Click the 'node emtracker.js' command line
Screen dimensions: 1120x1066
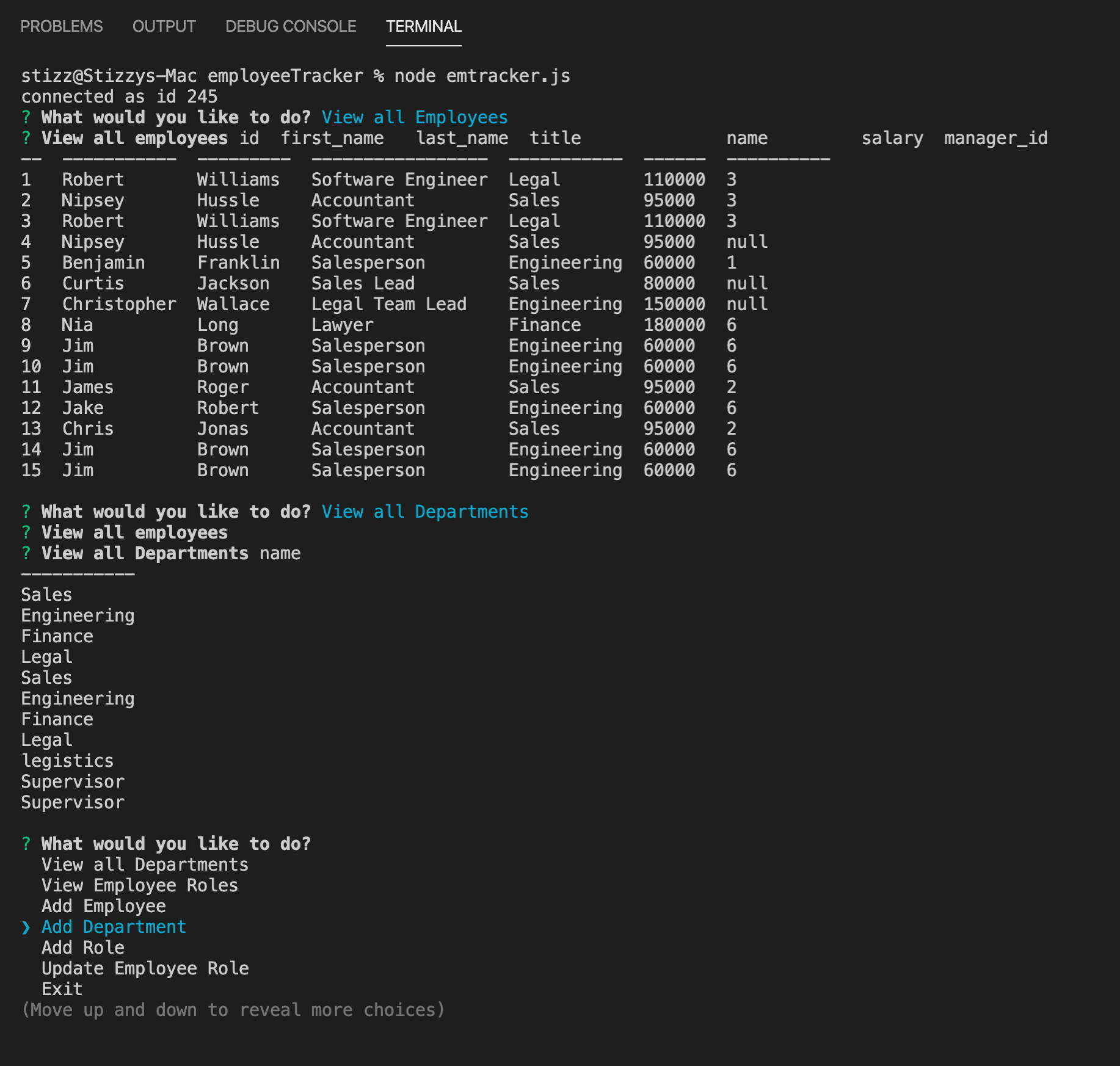point(482,75)
